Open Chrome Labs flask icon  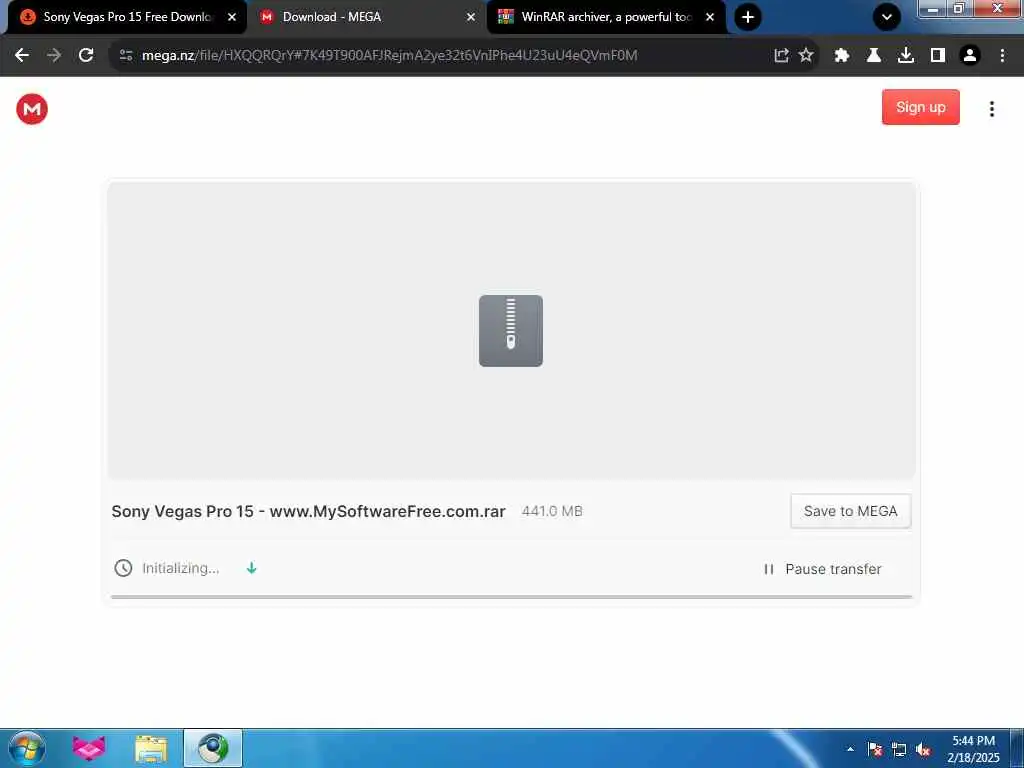(x=873, y=55)
